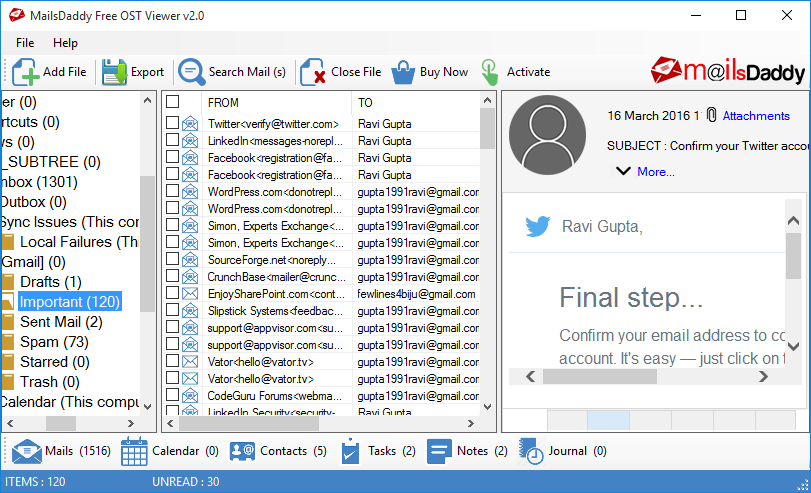Click the envelope icon for LinkedIn messages email
This screenshot has height=493, width=811.
(190, 141)
